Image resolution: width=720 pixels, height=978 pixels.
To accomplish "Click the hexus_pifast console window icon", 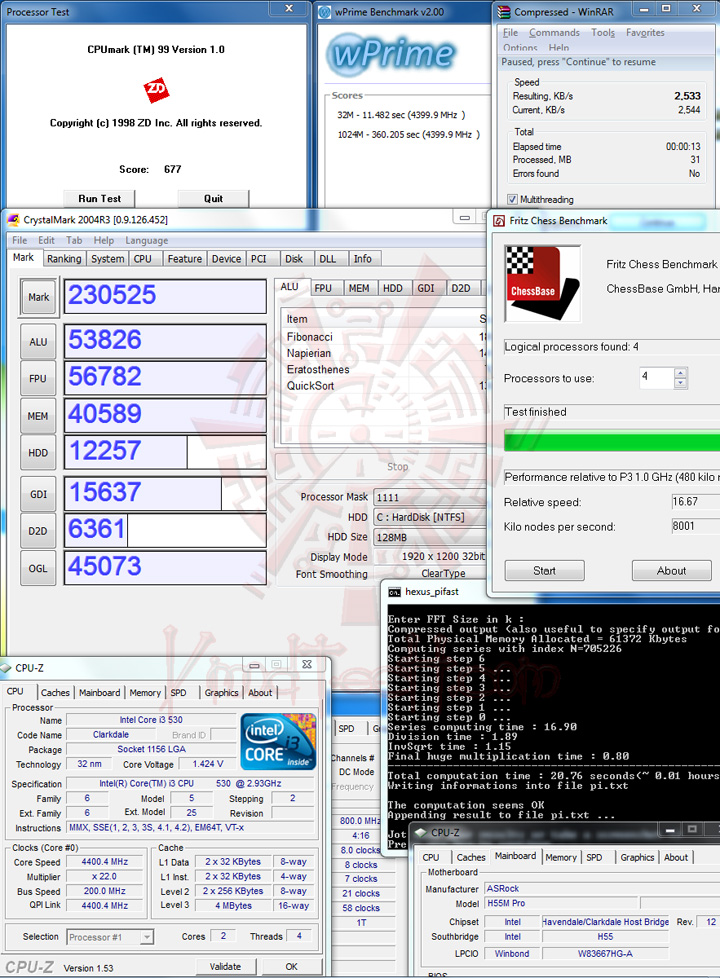I will [394, 592].
